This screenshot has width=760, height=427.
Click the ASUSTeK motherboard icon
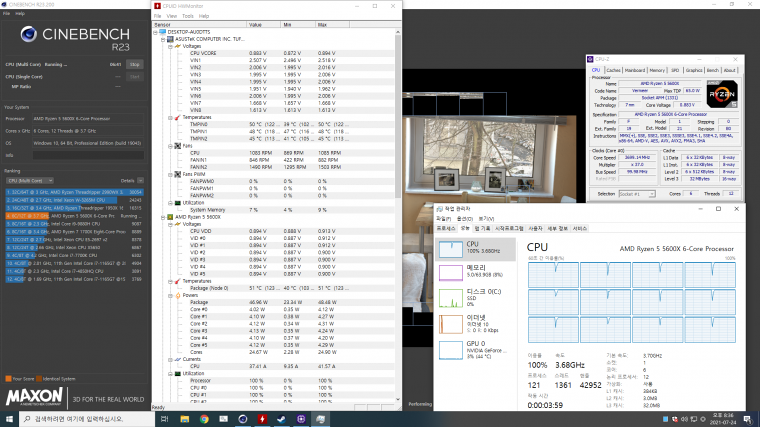pyautogui.click(x=170, y=39)
